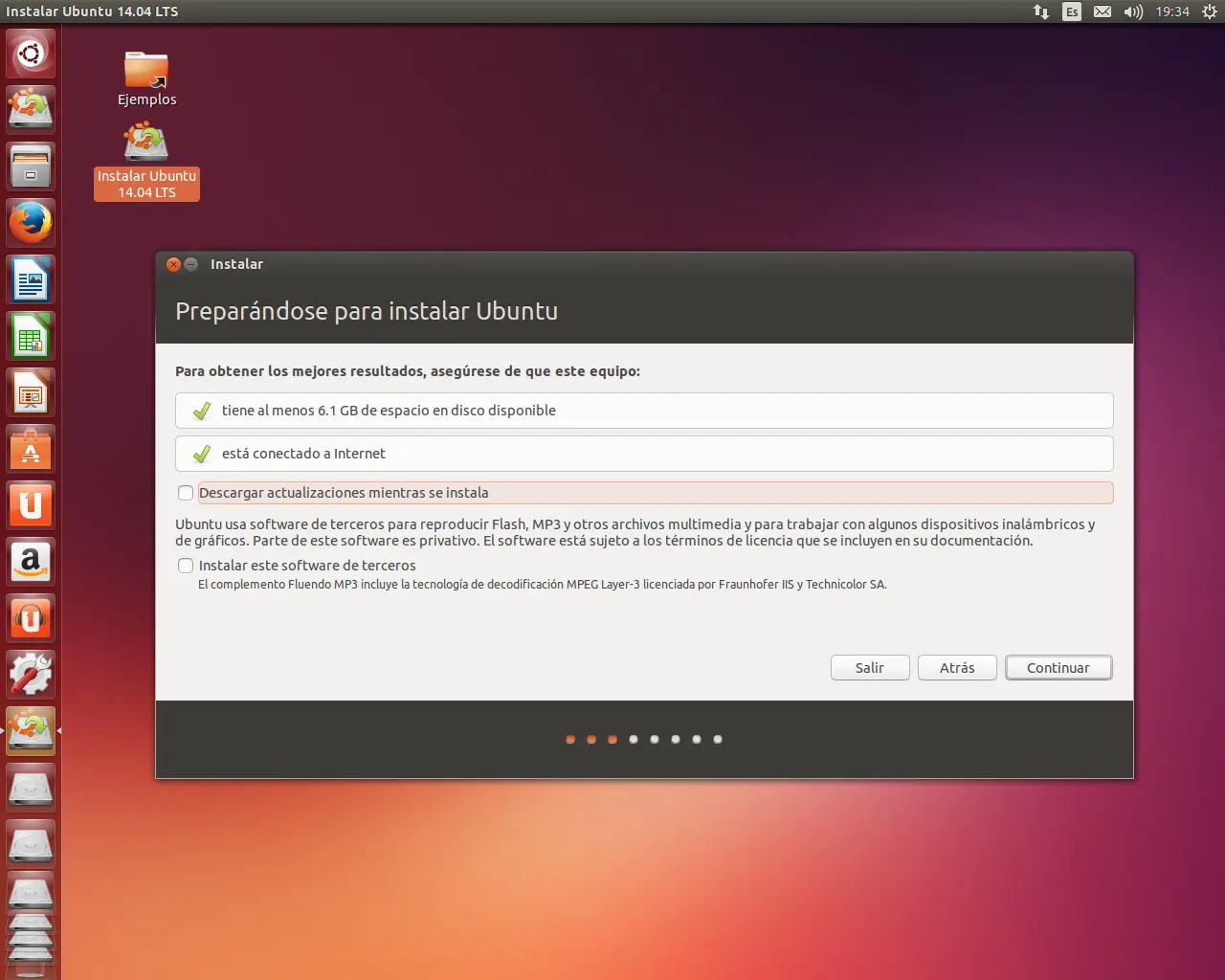The height and width of the screenshot is (980, 1225).
Task: Click Continuar to proceed
Action: click(x=1058, y=668)
